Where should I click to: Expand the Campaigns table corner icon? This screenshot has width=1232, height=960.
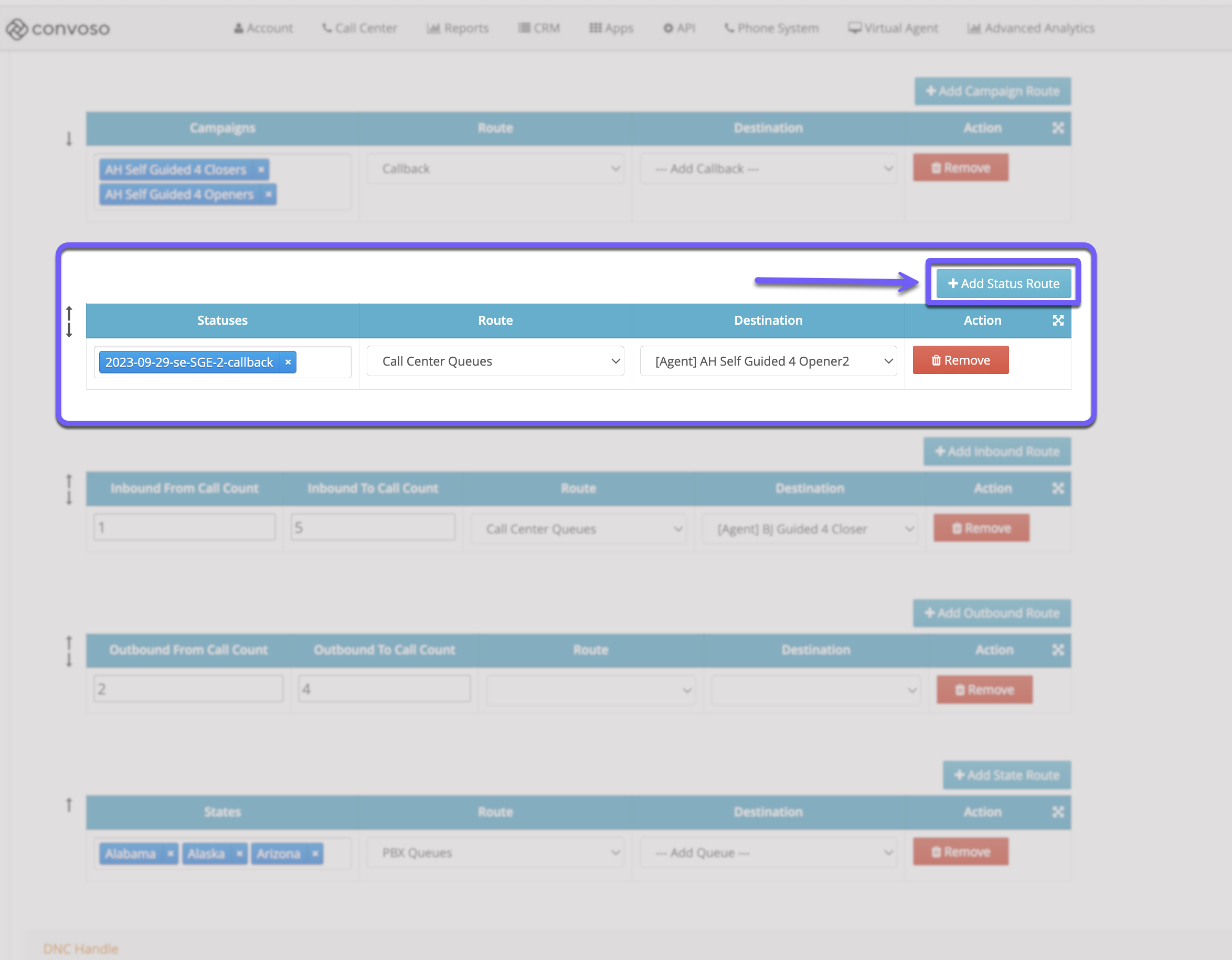pyautogui.click(x=1058, y=128)
